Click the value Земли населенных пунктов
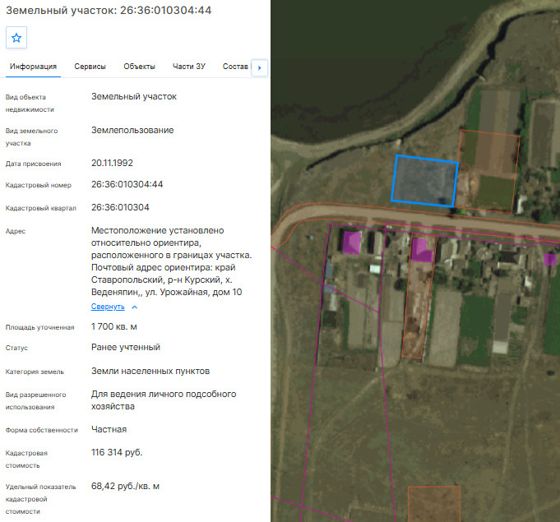Viewport: 560px width, 522px height. pyautogui.click(x=150, y=371)
